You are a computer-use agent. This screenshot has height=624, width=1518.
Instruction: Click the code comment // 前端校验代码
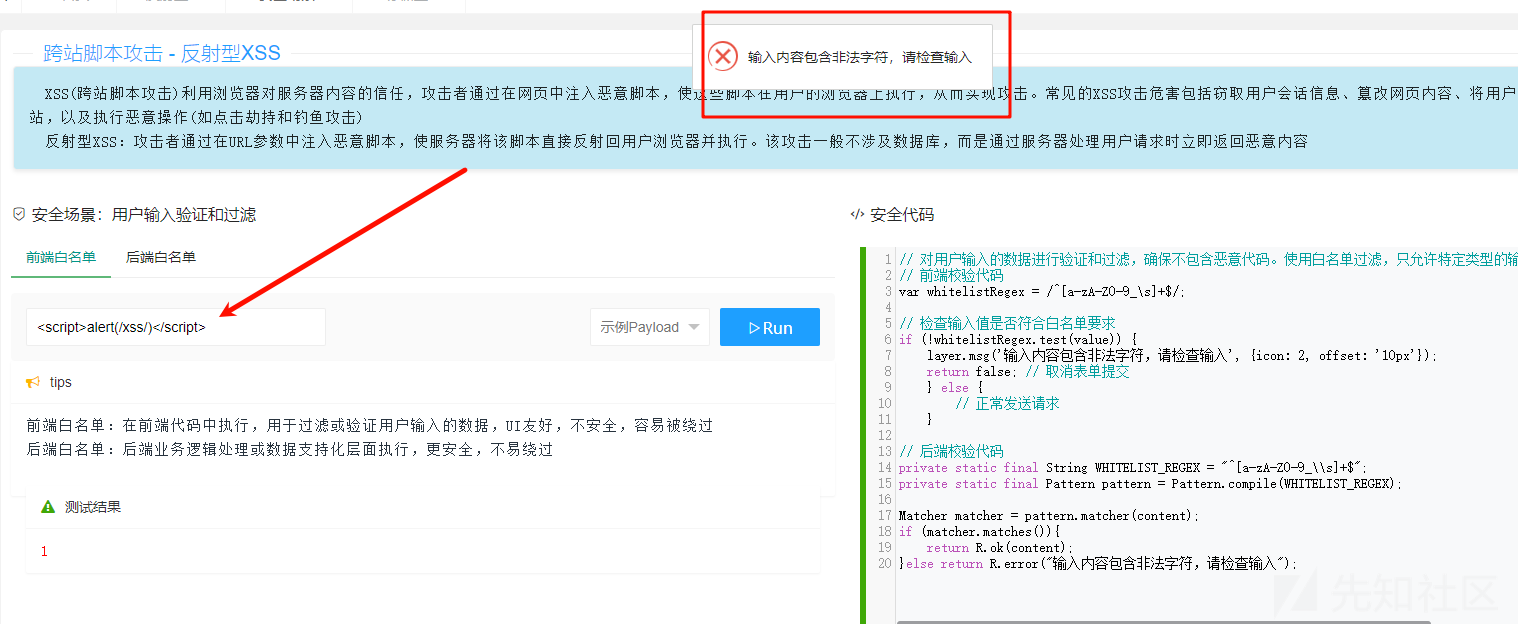pos(951,275)
